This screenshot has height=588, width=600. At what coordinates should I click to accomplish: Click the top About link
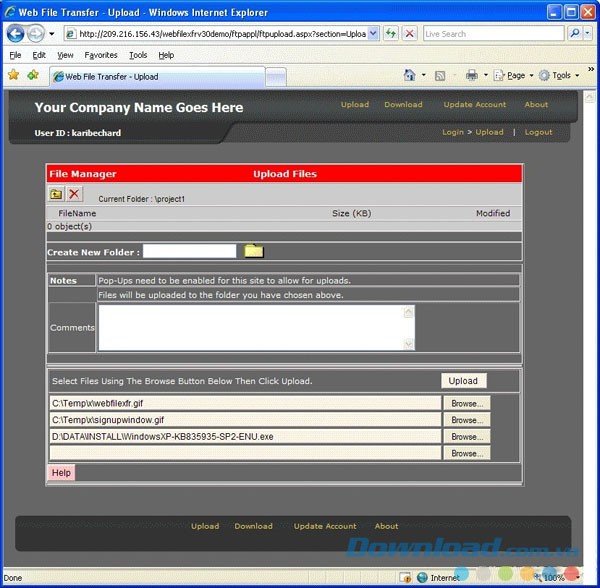536,104
